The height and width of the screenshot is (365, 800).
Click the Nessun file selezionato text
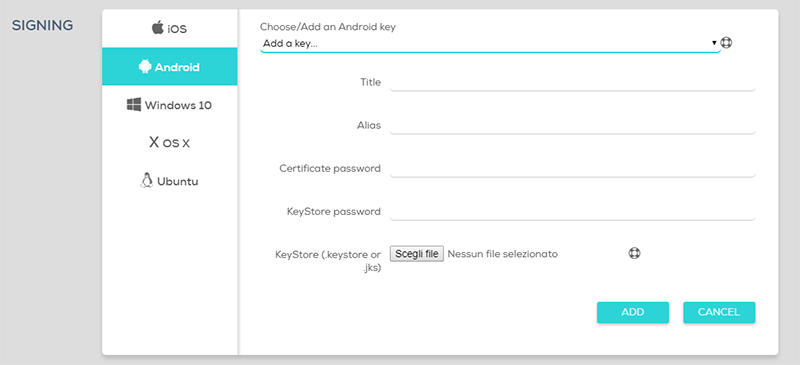(x=503, y=254)
